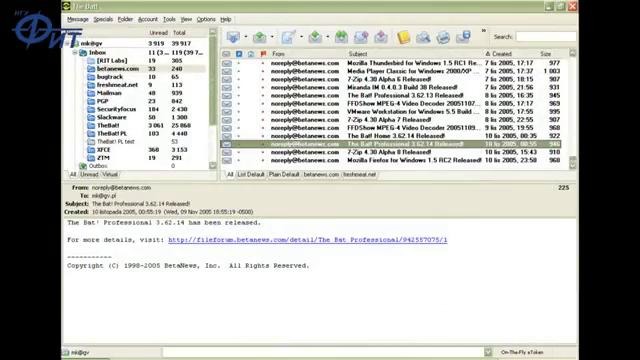
Task: Click The Bat! title bar application icon
Action: (67, 6)
